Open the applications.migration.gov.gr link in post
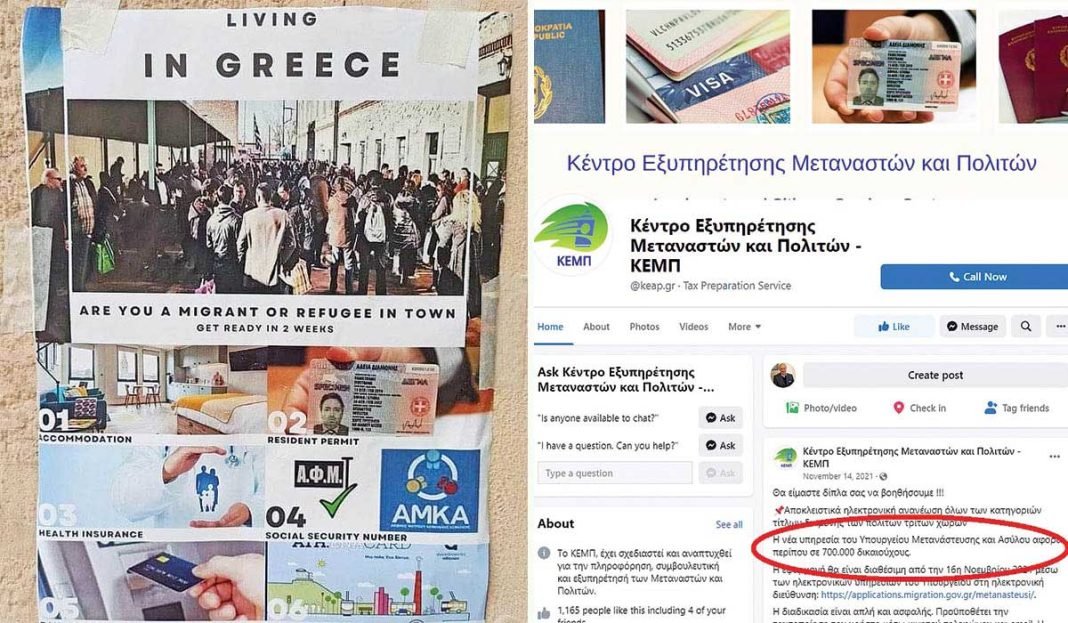The width and height of the screenshot is (1068, 623). [x=928, y=594]
